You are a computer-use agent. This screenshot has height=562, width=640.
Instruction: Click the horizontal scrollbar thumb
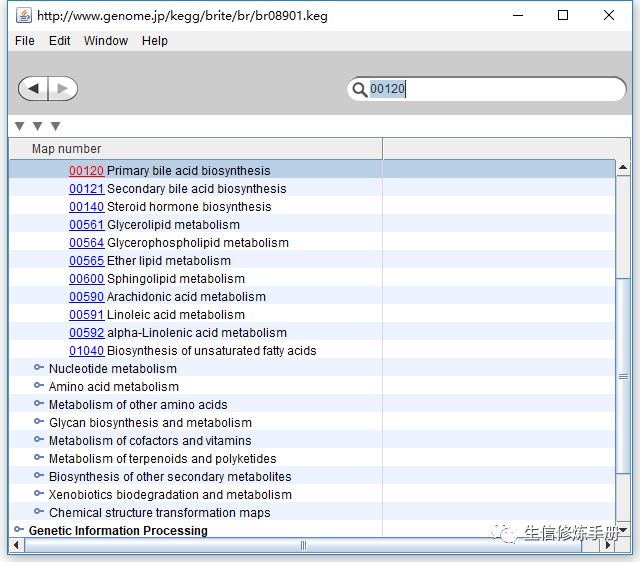tap(303, 545)
